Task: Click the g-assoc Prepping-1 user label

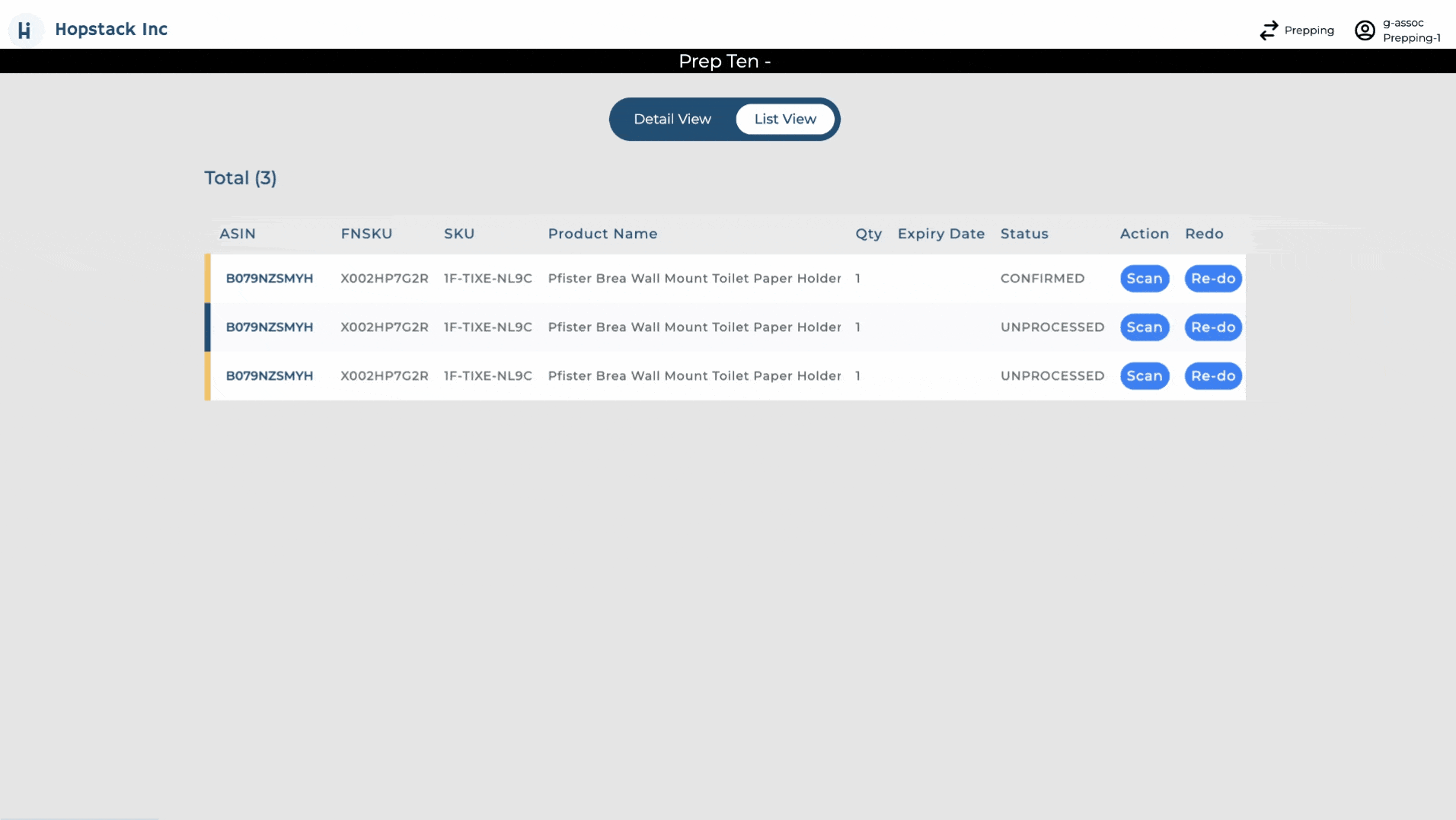Action: [x=1411, y=30]
